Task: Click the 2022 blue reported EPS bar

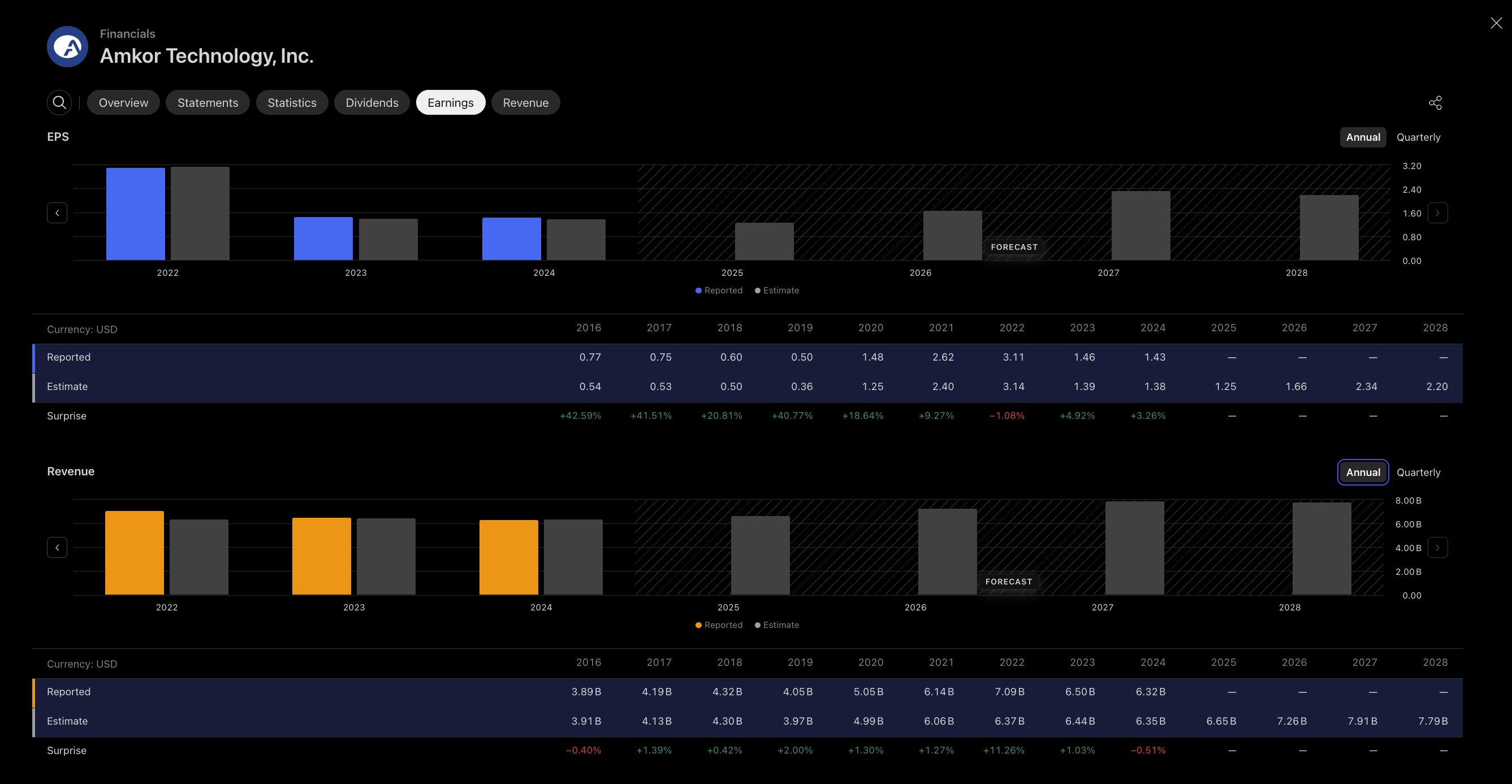Action: tap(136, 214)
